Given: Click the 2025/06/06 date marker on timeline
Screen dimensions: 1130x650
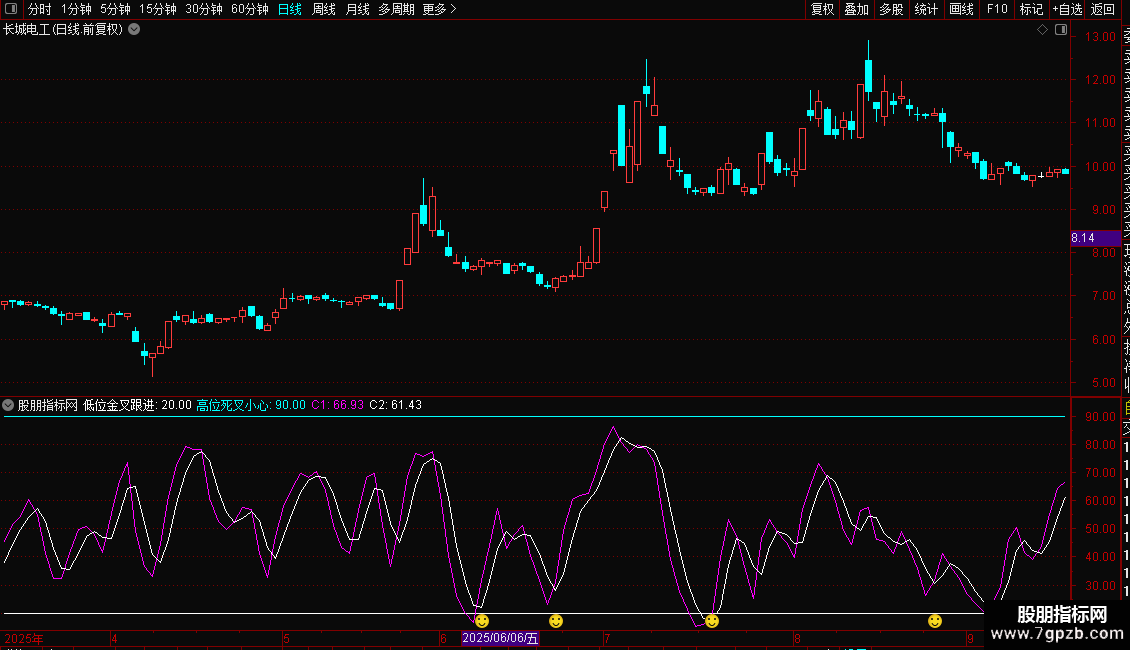Looking at the screenshot, I should click(500, 638).
